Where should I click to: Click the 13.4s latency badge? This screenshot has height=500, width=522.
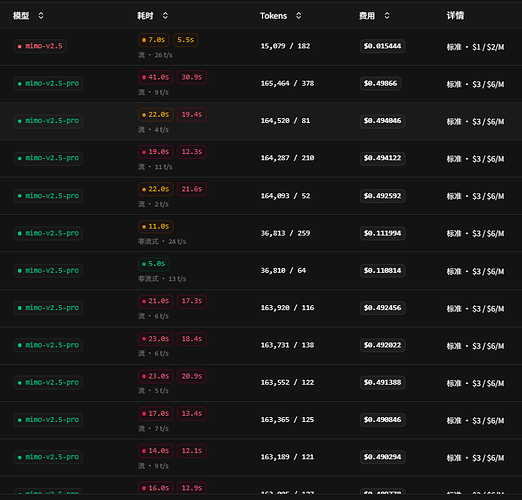coord(192,414)
